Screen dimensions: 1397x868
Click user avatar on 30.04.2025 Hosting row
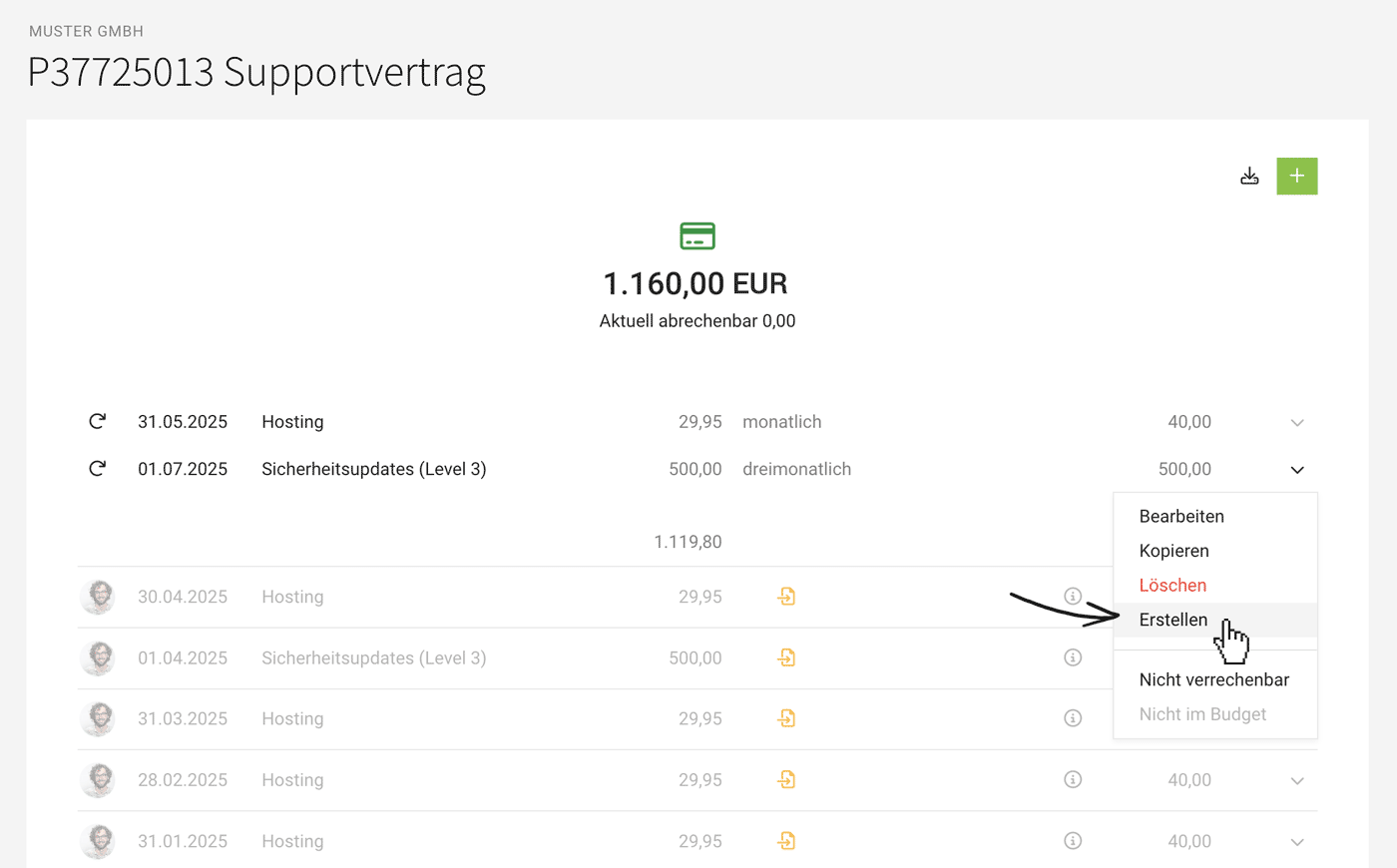(x=98, y=597)
